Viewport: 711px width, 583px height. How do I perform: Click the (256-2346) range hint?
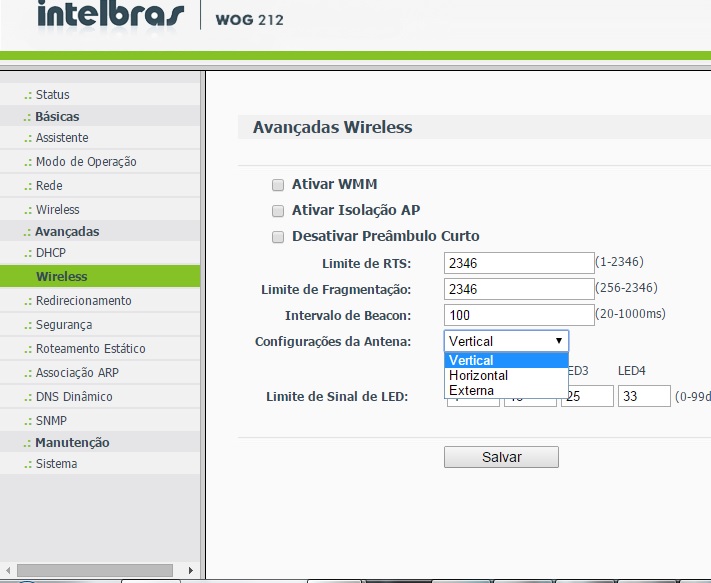626,287
